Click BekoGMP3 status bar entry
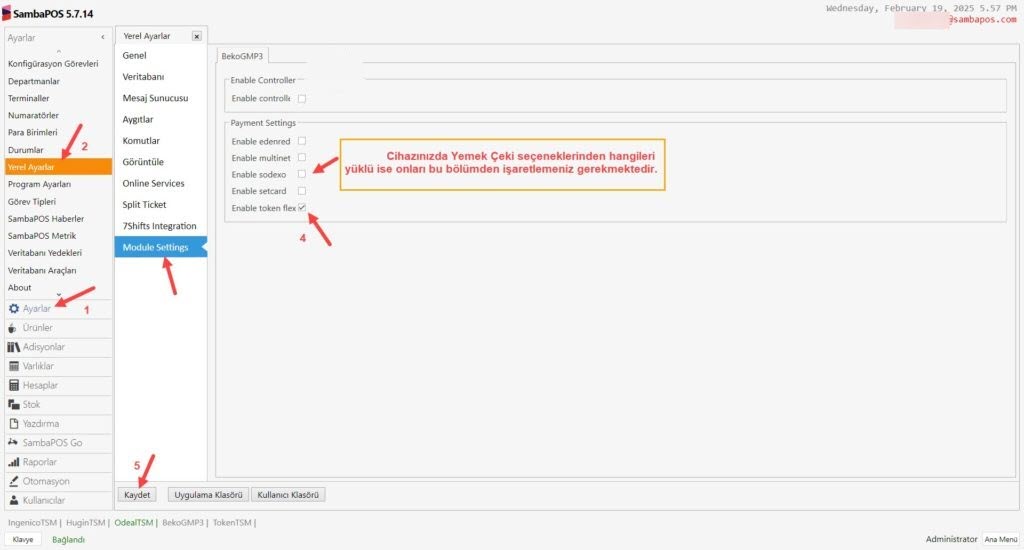Image resolution: width=1024 pixels, height=550 pixels. [x=183, y=523]
